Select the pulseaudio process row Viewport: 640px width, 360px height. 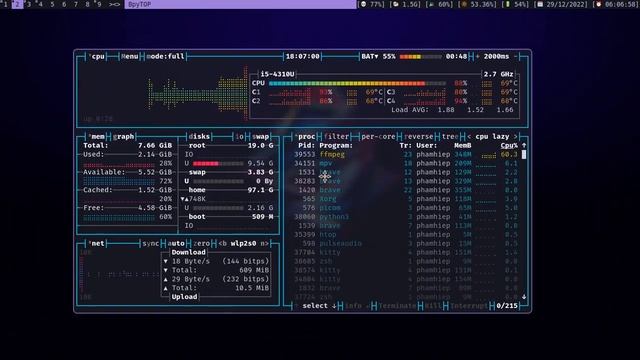pyautogui.click(x=406, y=243)
